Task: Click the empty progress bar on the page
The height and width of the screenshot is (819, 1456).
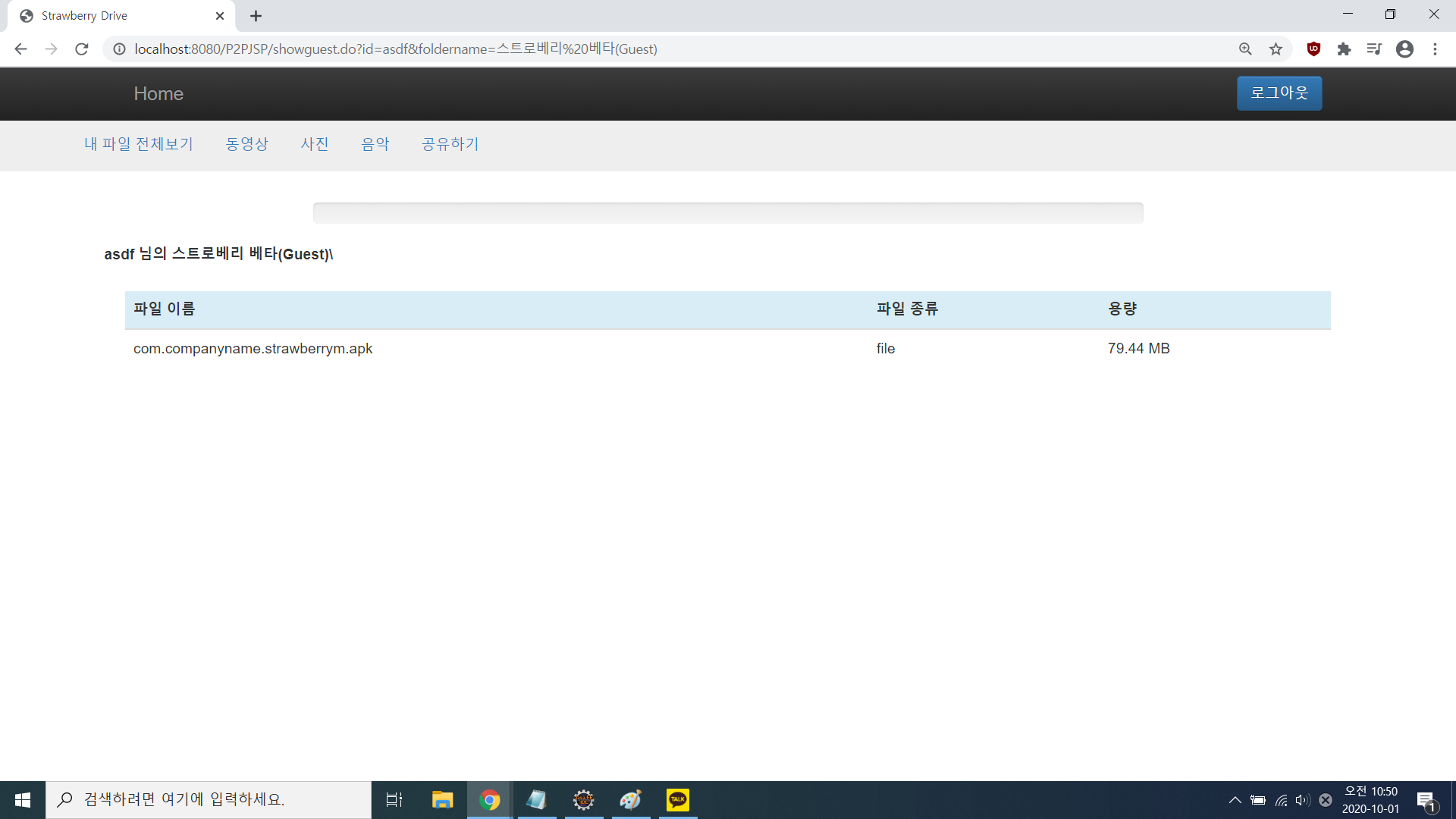Action: [728, 213]
